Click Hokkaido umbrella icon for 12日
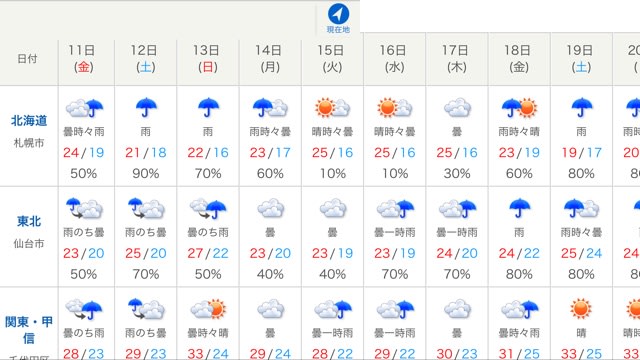The image size is (640, 360). coord(146,108)
